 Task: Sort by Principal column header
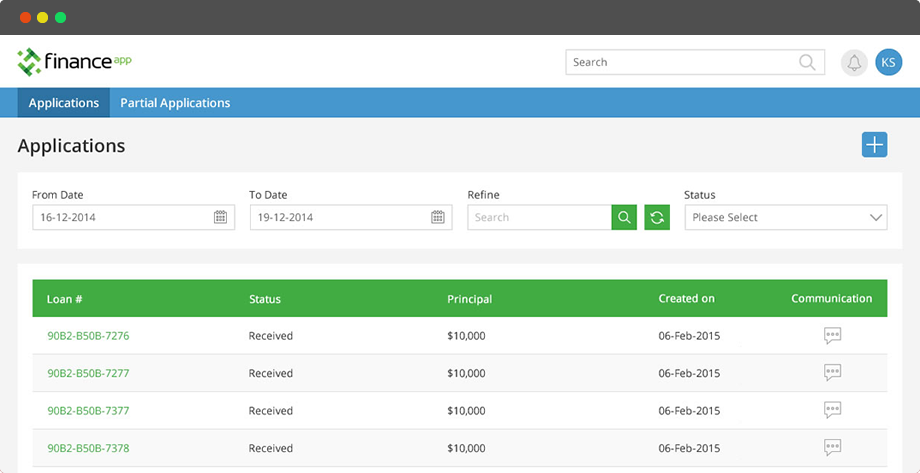469,299
